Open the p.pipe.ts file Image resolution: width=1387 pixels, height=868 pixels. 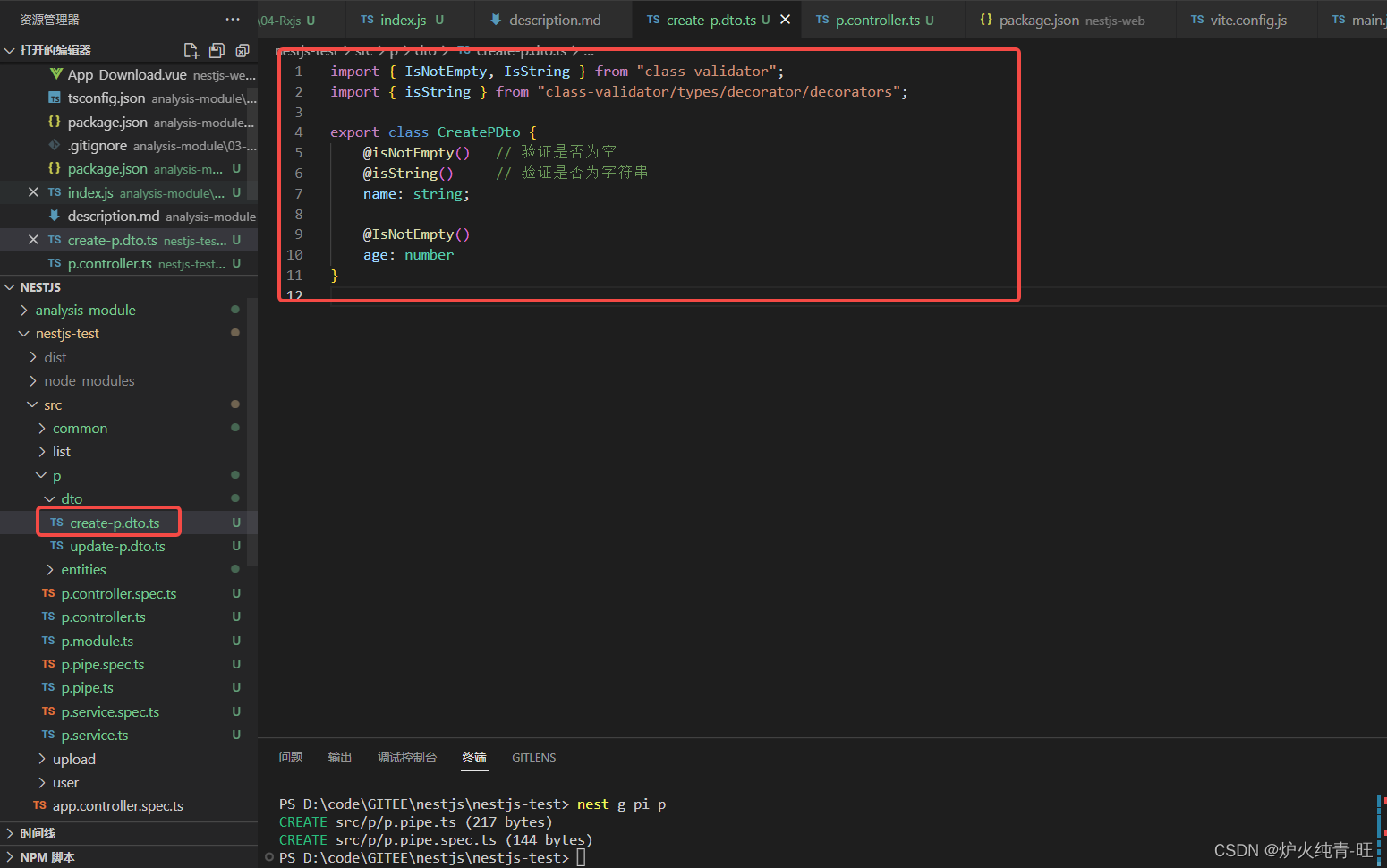click(x=86, y=687)
